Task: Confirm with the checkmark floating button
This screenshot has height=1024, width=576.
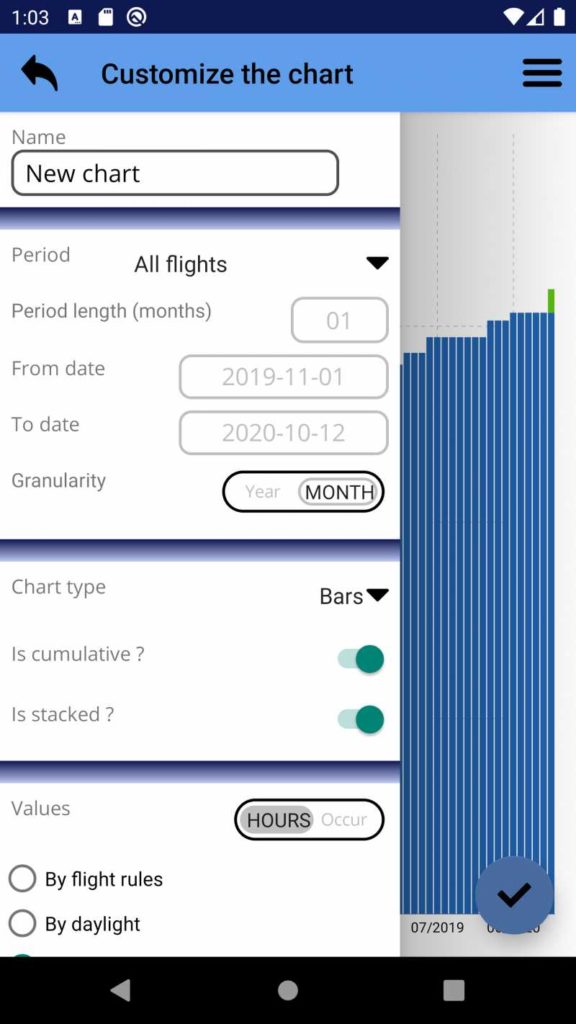Action: 514,895
